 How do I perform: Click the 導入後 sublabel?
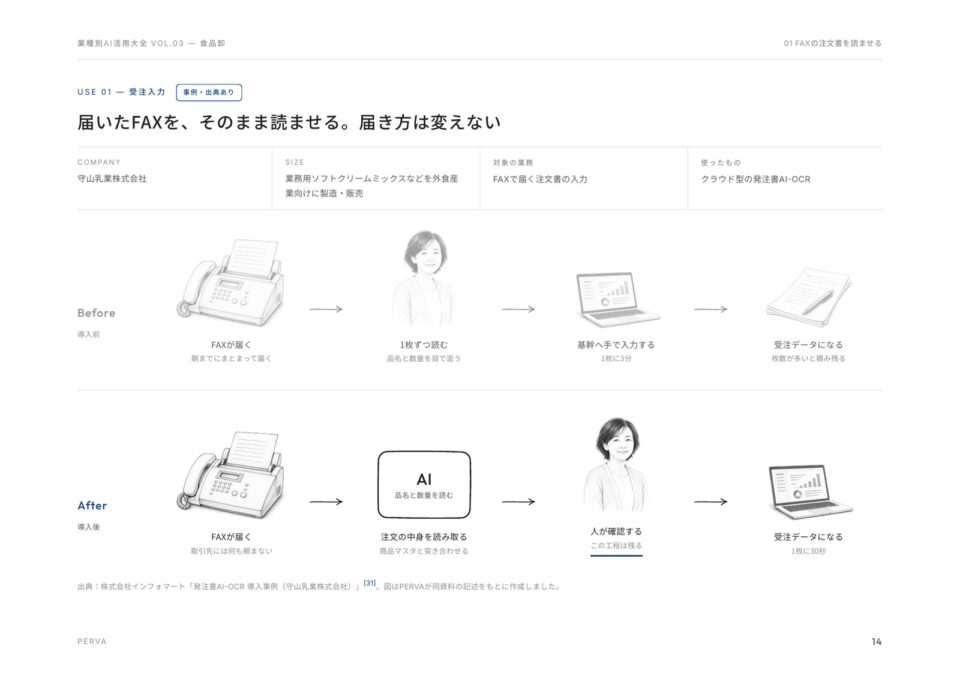point(88,527)
